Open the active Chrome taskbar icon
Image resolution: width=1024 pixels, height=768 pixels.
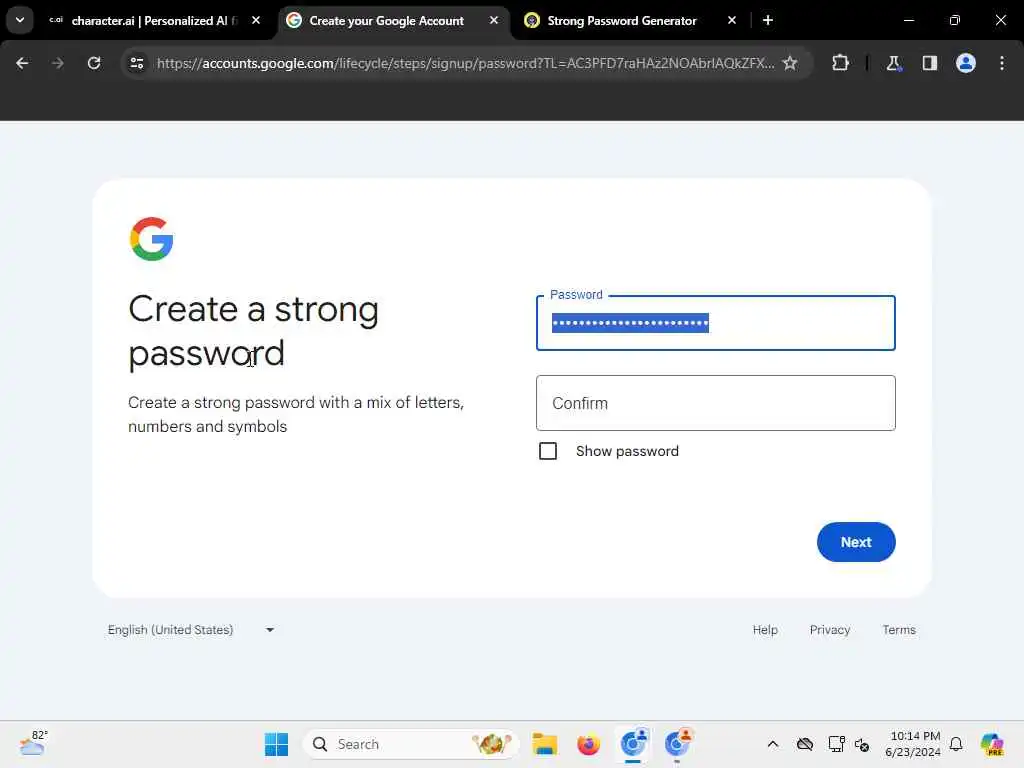click(633, 743)
